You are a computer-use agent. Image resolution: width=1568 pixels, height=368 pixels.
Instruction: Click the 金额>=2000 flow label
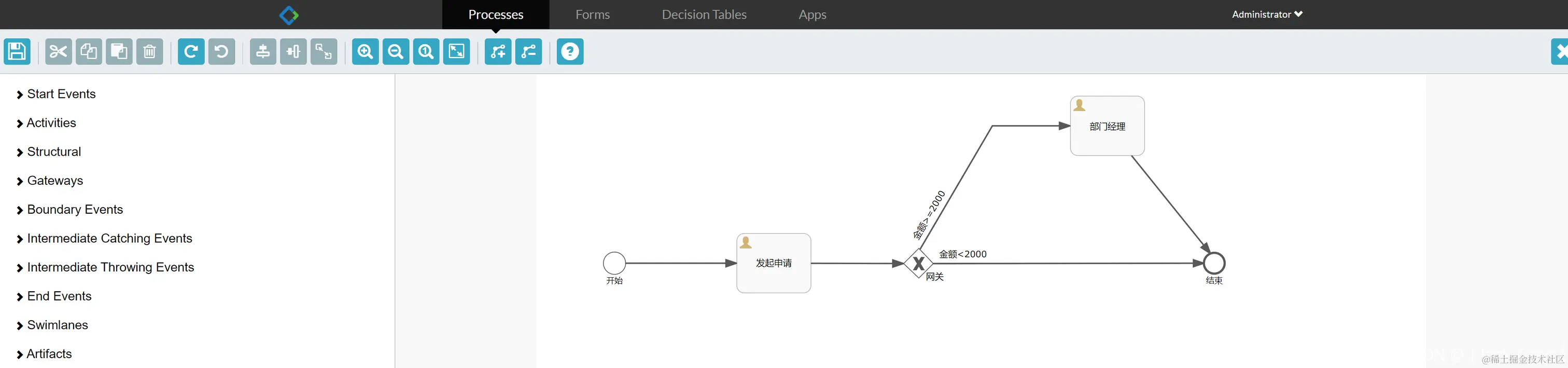coord(929,215)
